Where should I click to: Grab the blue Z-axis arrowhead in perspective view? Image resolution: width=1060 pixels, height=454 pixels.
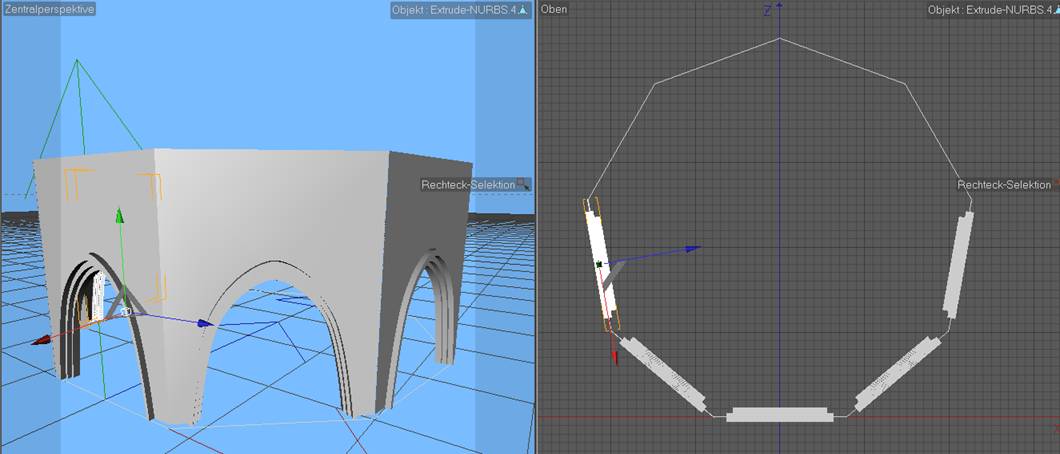206,324
